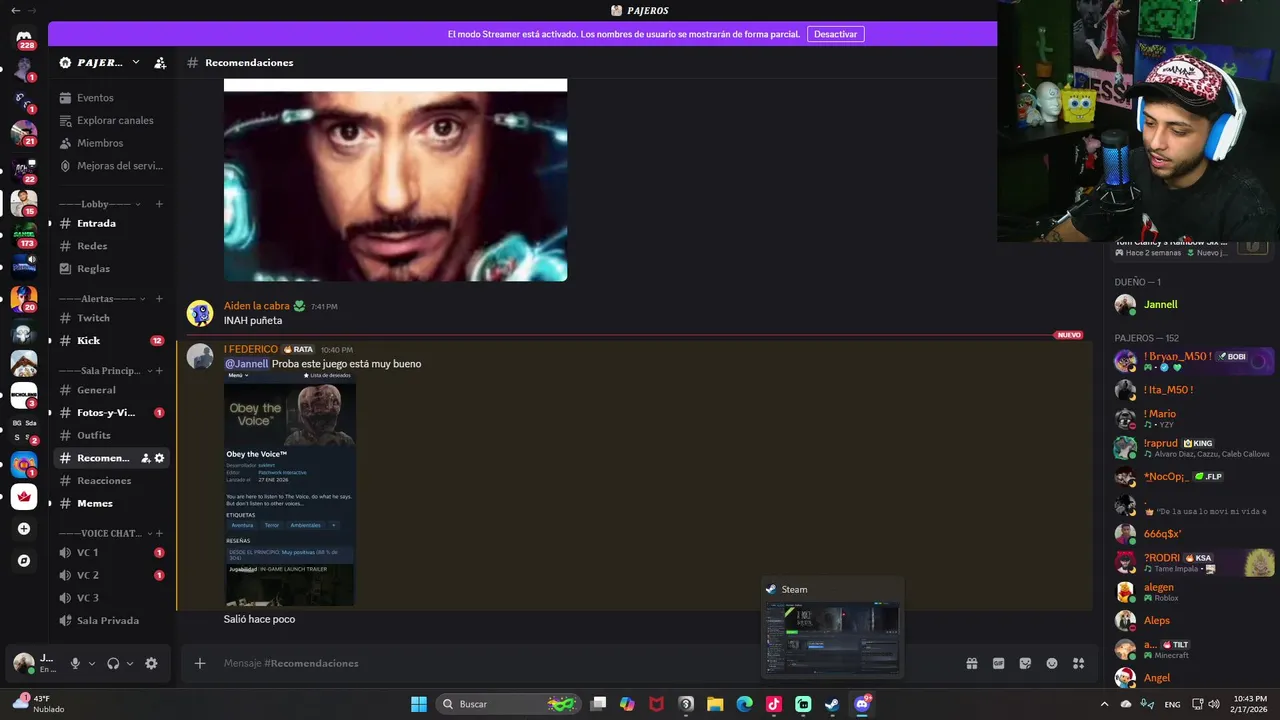This screenshot has height=720, width=1280.
Task: Toggle microphone mute in user panel
Action: coord(75,663)
